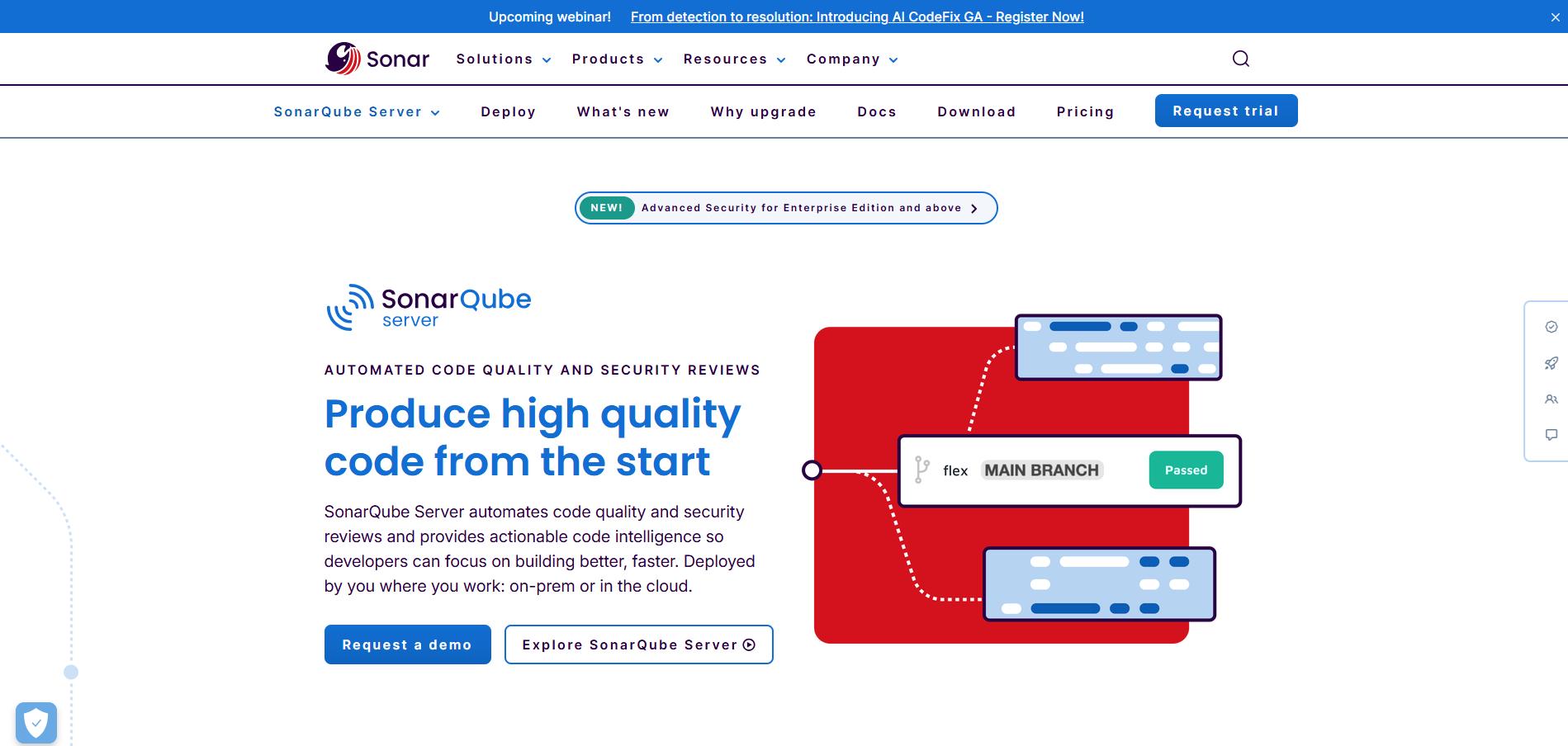Open the What's new page
1568x746 pixels.
click(x=623, y=112)
